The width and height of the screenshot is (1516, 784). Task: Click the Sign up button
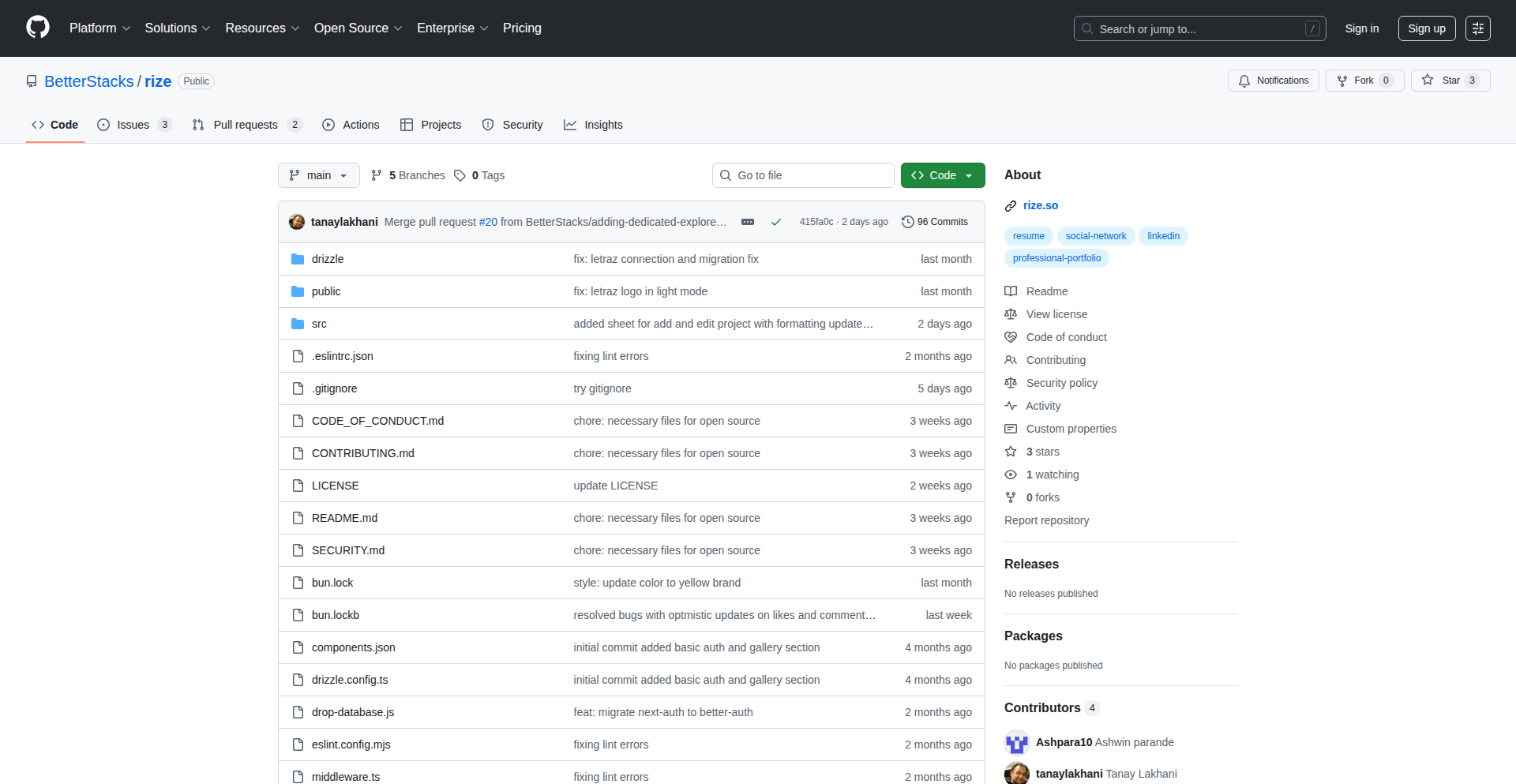tap(1426, 28)
